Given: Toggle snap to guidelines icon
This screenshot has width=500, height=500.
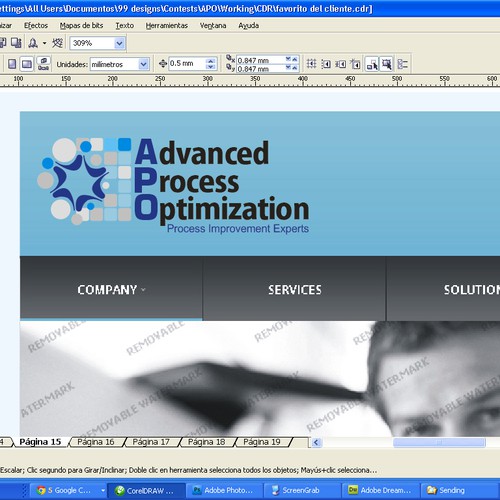Looking at the screenshot, I should click(x=326, y=64).
